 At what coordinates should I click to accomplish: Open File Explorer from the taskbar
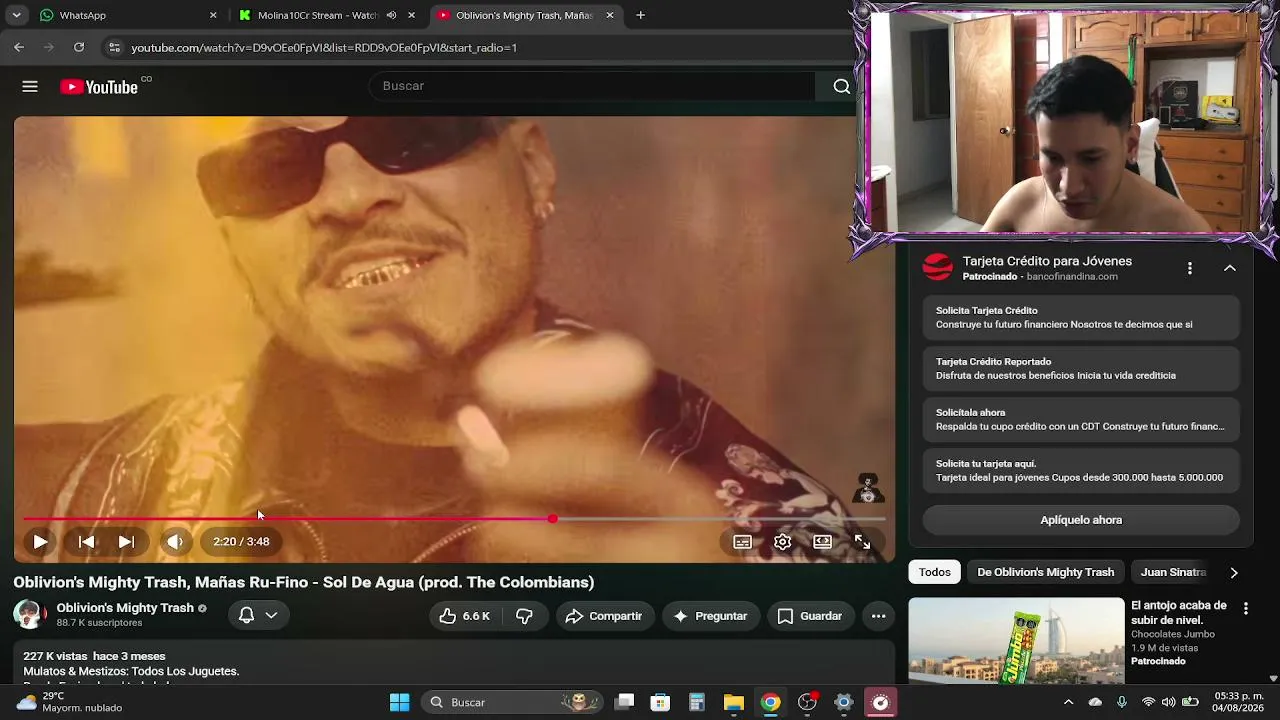[x=734, y=702]
